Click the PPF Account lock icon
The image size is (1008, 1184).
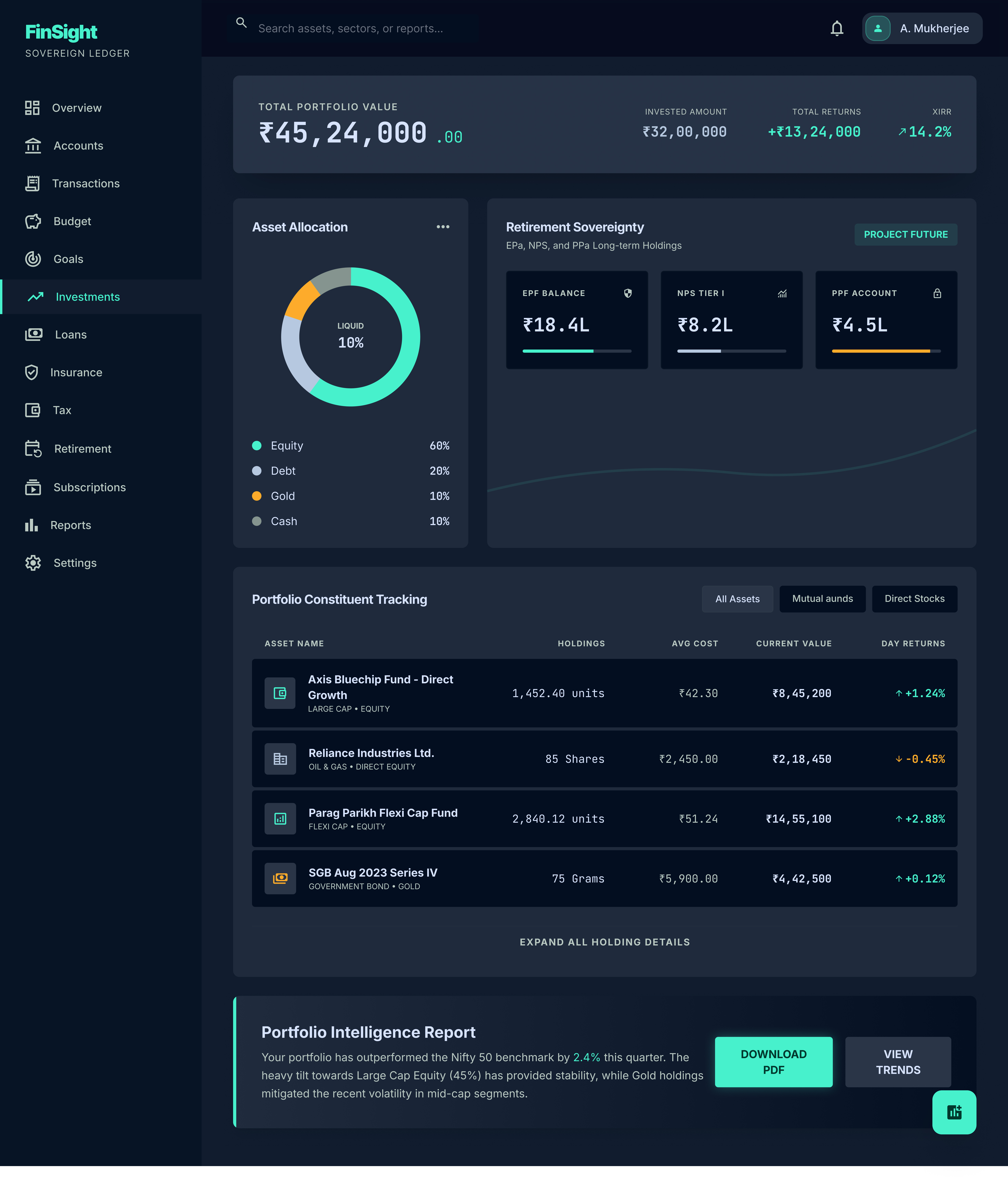[x=937, y=293]
